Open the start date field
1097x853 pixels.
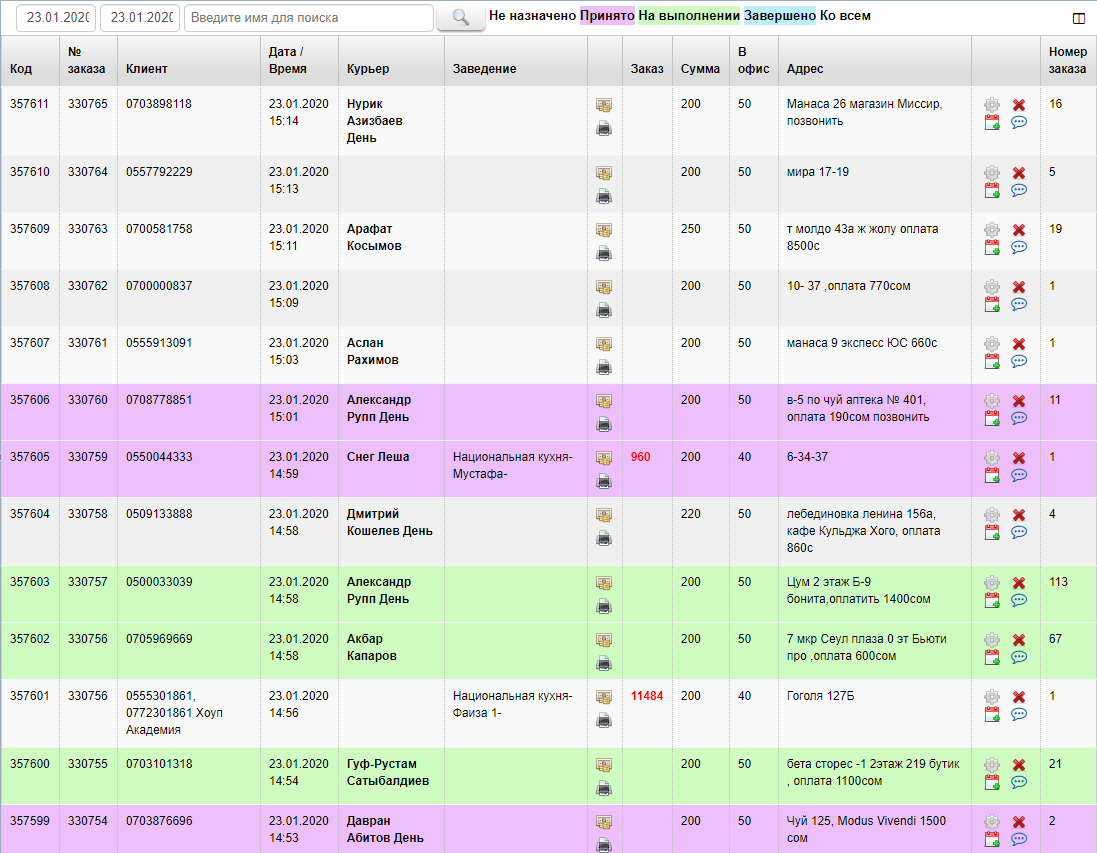click(x=56, y=17)
